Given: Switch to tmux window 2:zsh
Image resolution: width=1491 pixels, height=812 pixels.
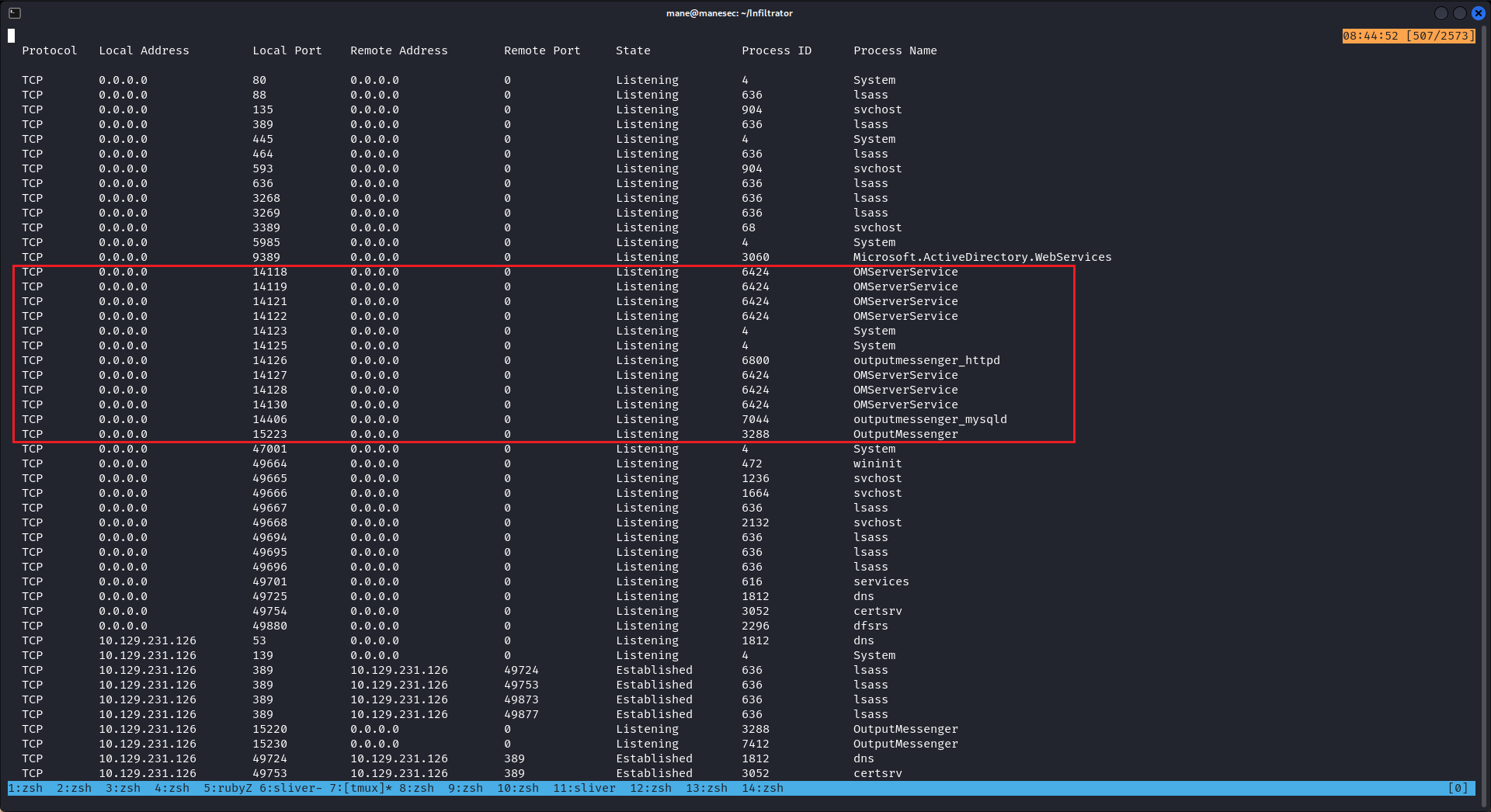Looking at the screenshot, I should click(75, 788).
